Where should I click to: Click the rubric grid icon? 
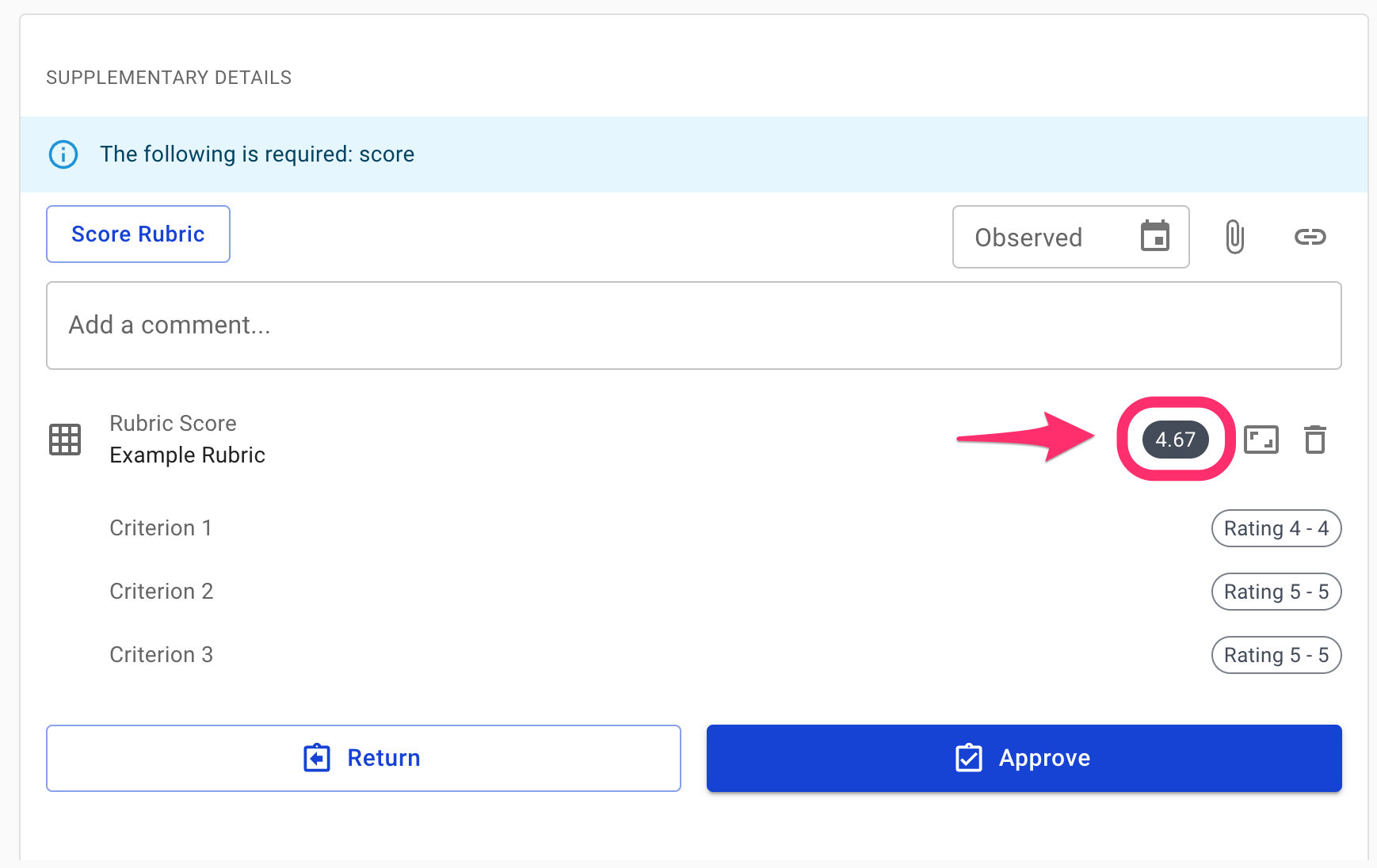pos(65,440)
